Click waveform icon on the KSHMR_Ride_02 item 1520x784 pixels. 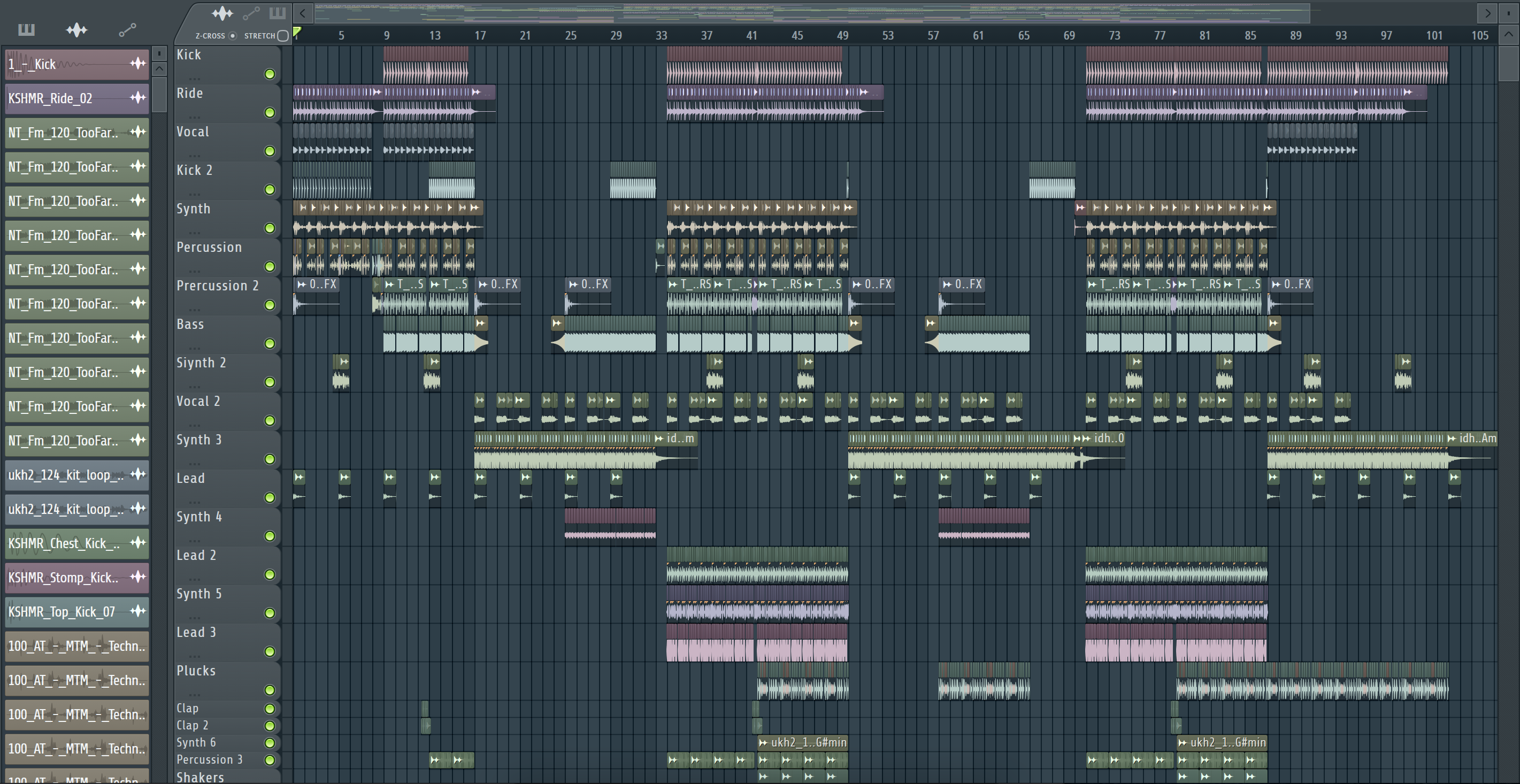[137, 98]
